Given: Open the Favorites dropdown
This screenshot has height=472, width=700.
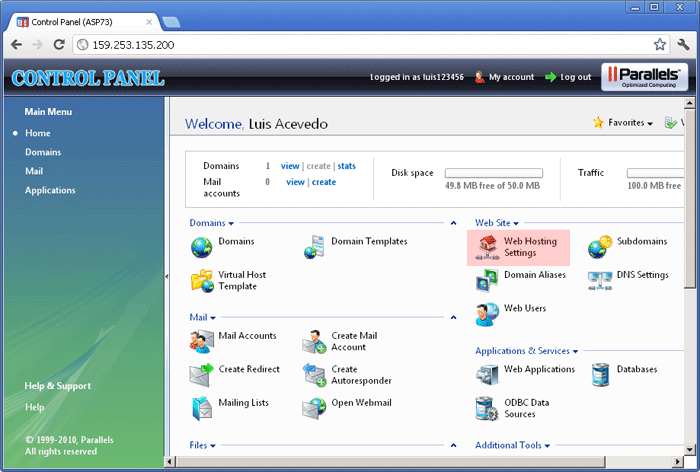Looking at the screenshot, I should (622, 123).
